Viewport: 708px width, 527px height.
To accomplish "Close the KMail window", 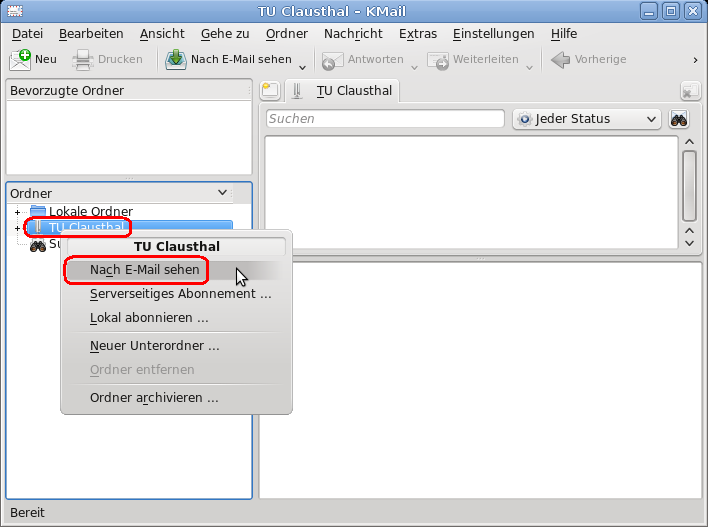I will click(693, 11).
